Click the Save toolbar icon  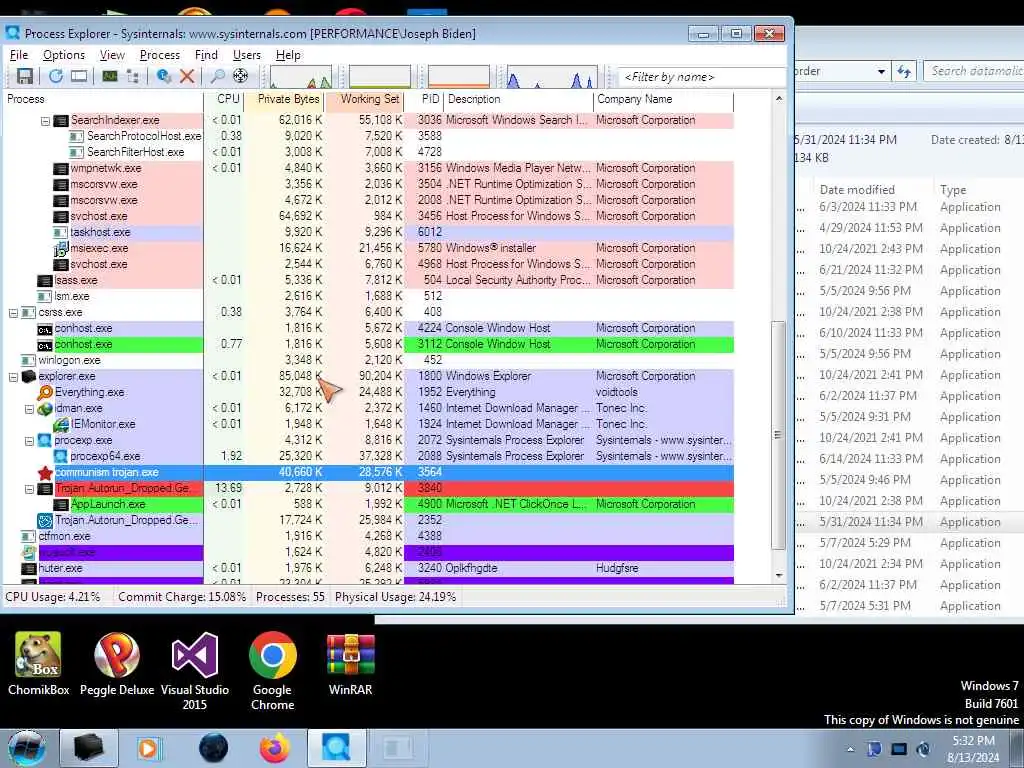[25, 76]
